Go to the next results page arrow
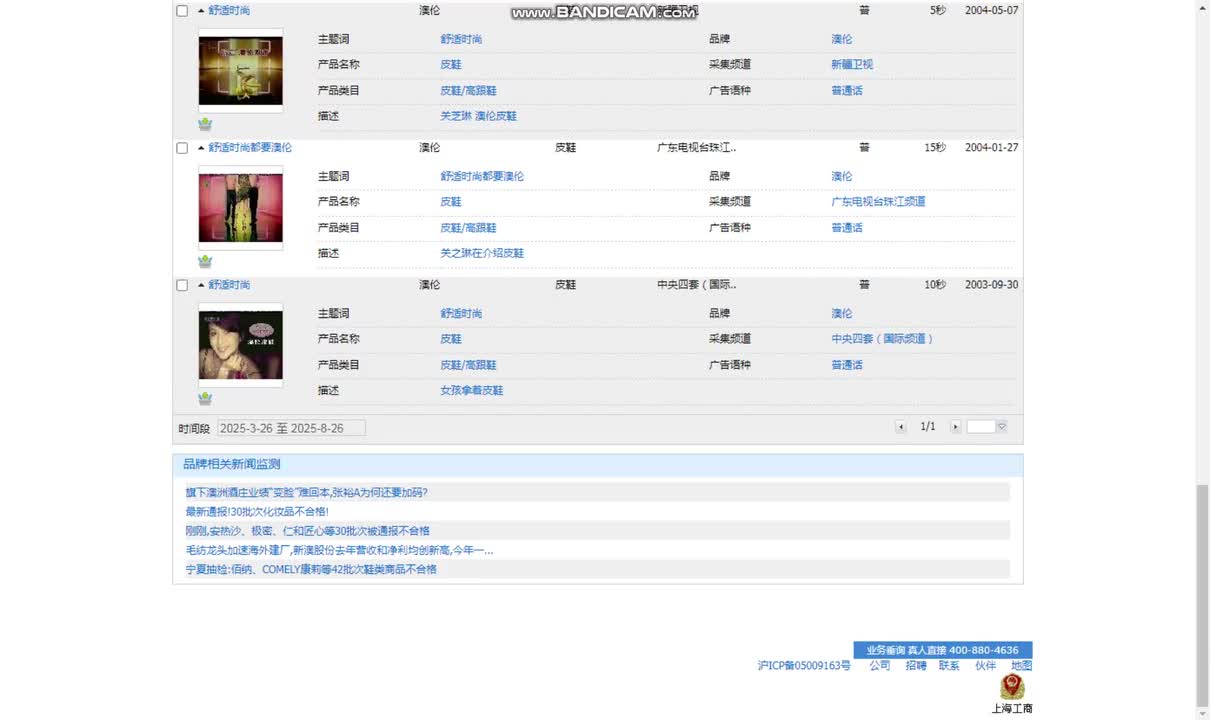Screen dimensions: 1210x720 click(x=955, y=427)
